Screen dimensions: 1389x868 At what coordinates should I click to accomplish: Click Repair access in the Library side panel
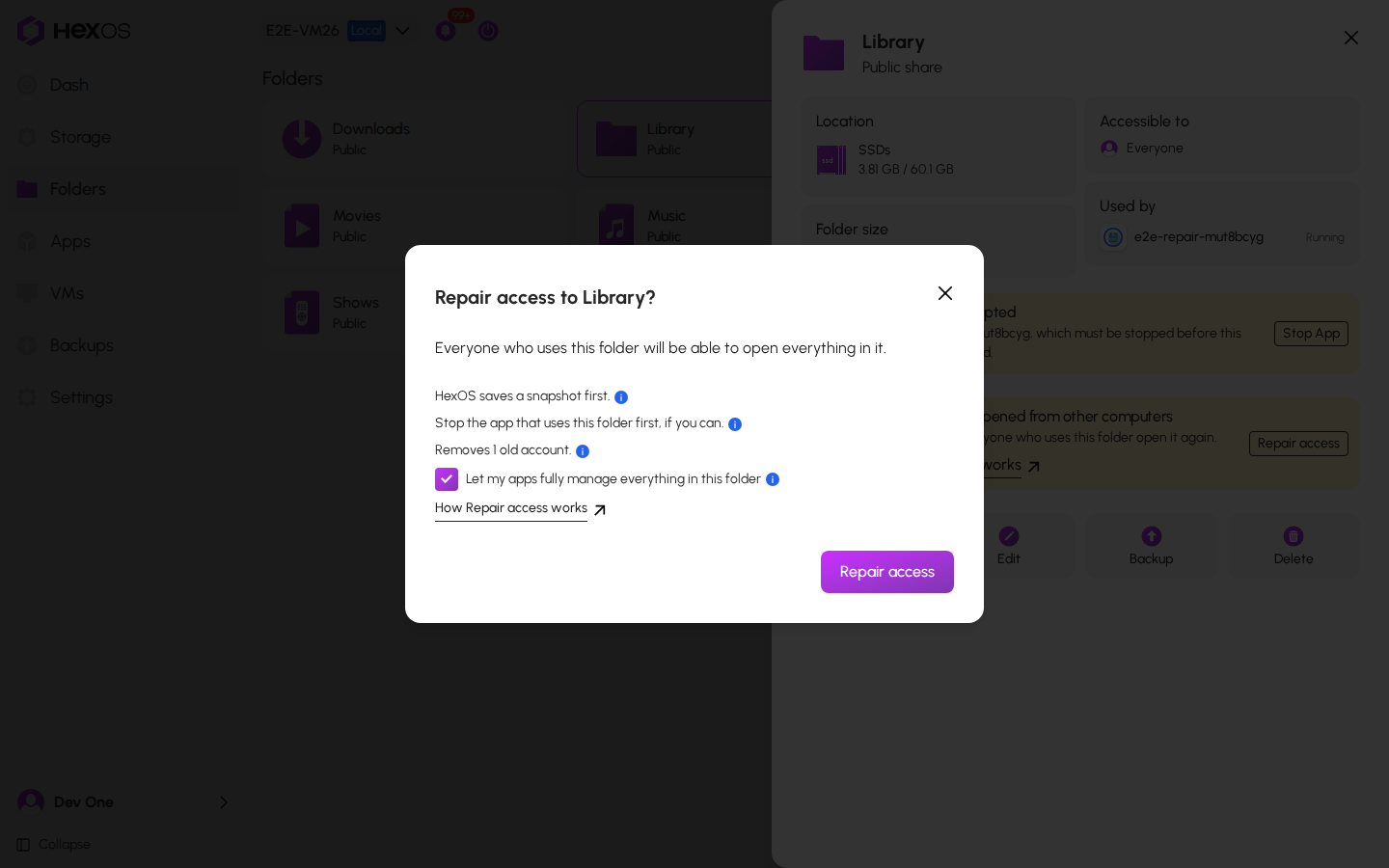(1298, 444)
